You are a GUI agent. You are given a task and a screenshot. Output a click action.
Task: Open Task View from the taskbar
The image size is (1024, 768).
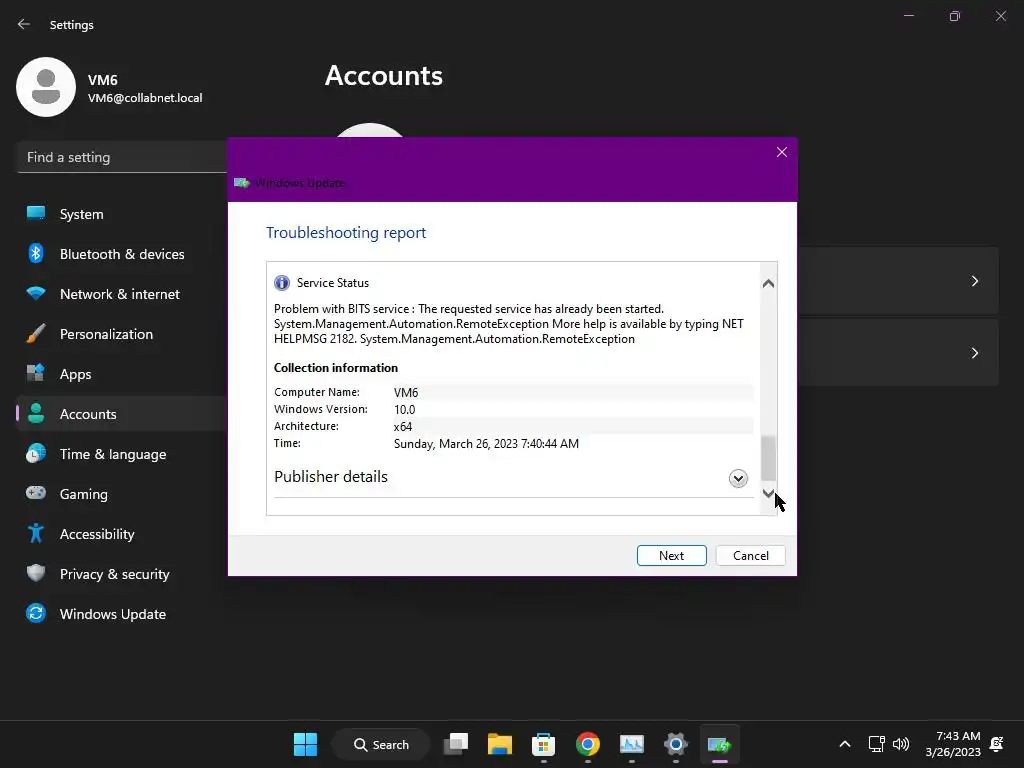(456, 744)
